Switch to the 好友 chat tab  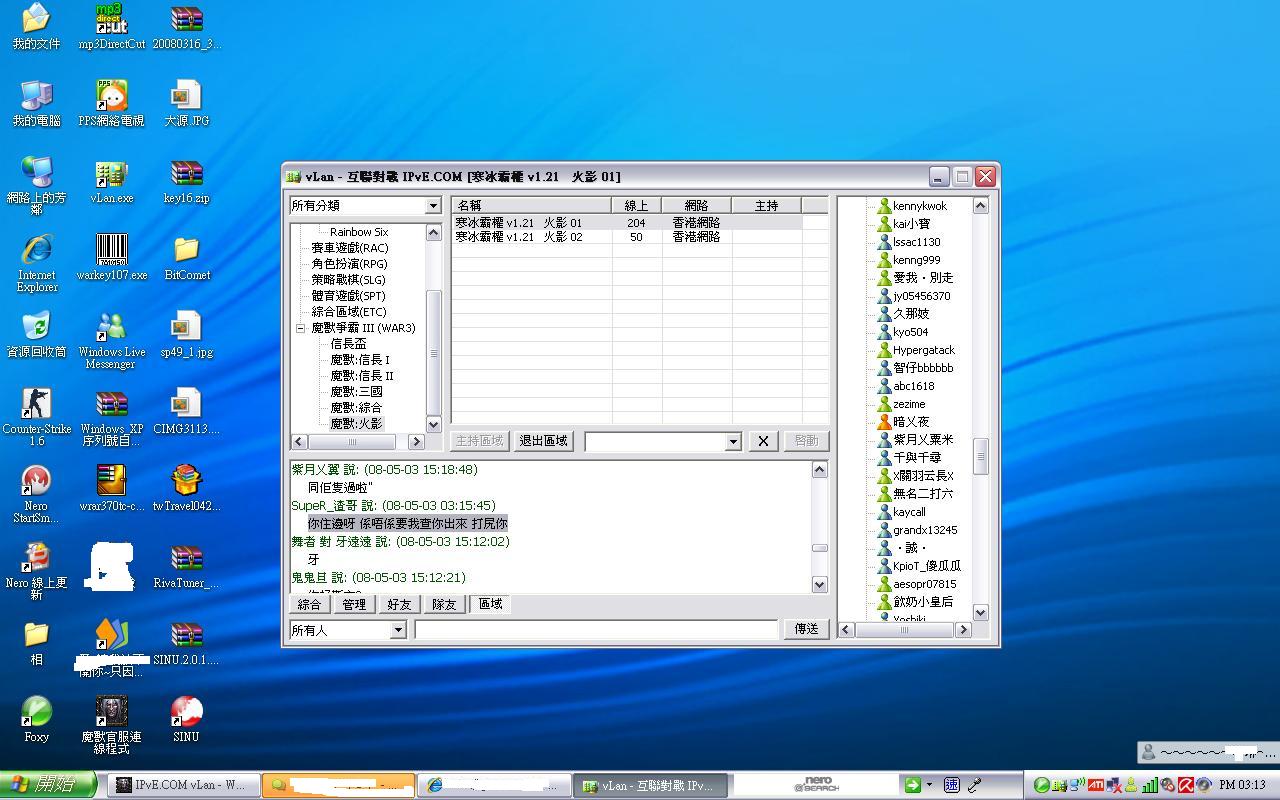tap(399, 604)
